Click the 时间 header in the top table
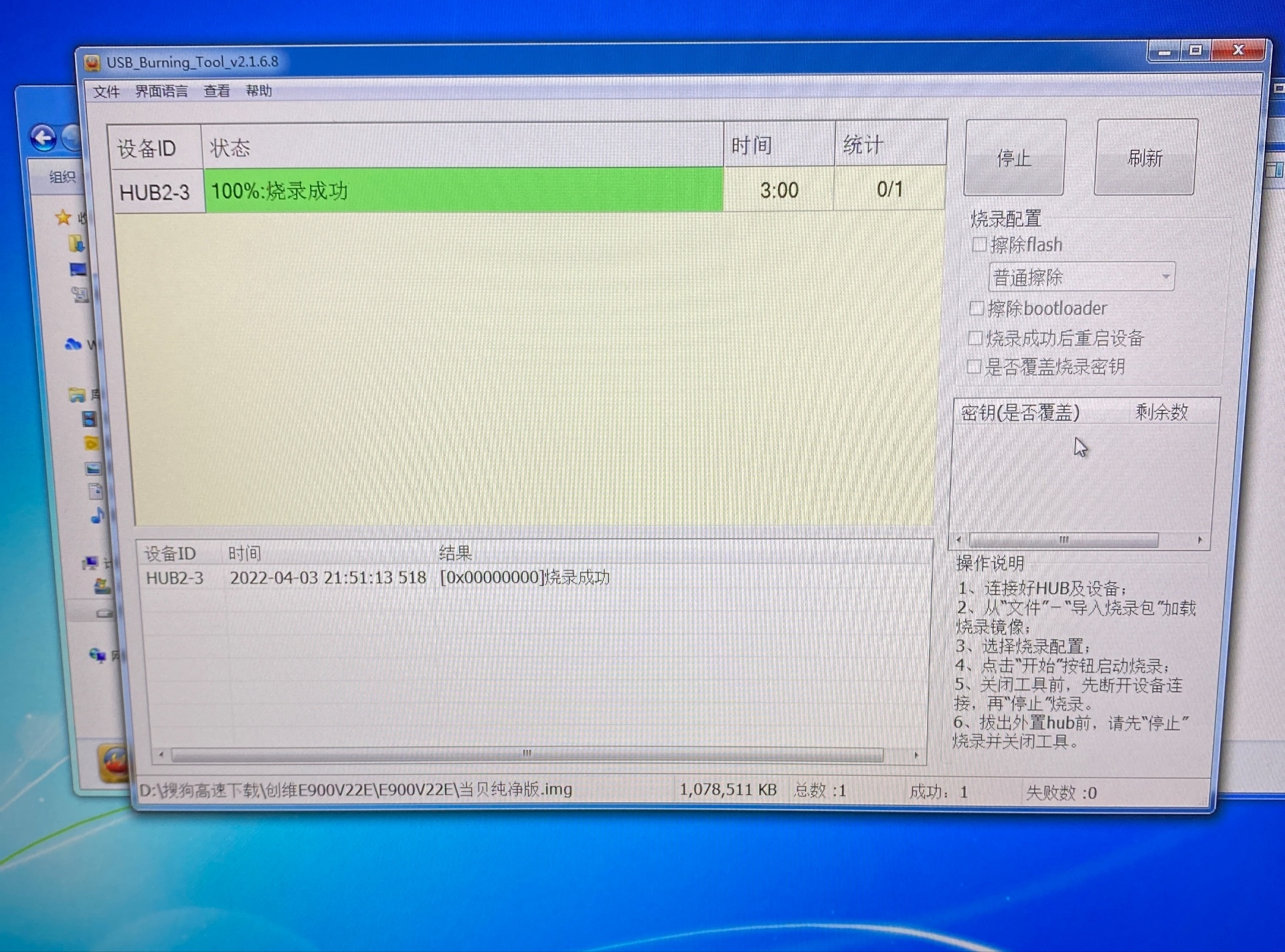 pyautogui.click(x=779, y=145)
